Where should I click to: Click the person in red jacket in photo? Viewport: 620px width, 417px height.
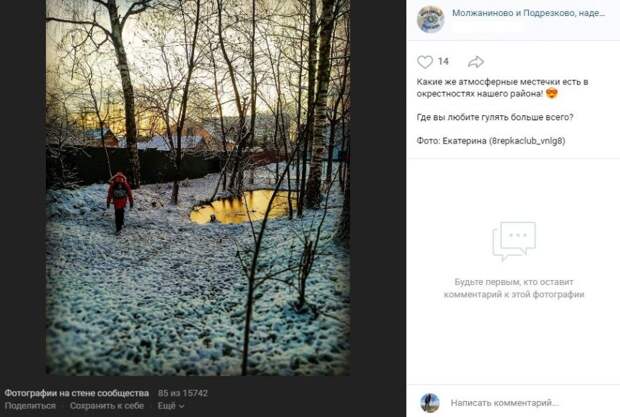pos(119,202)
